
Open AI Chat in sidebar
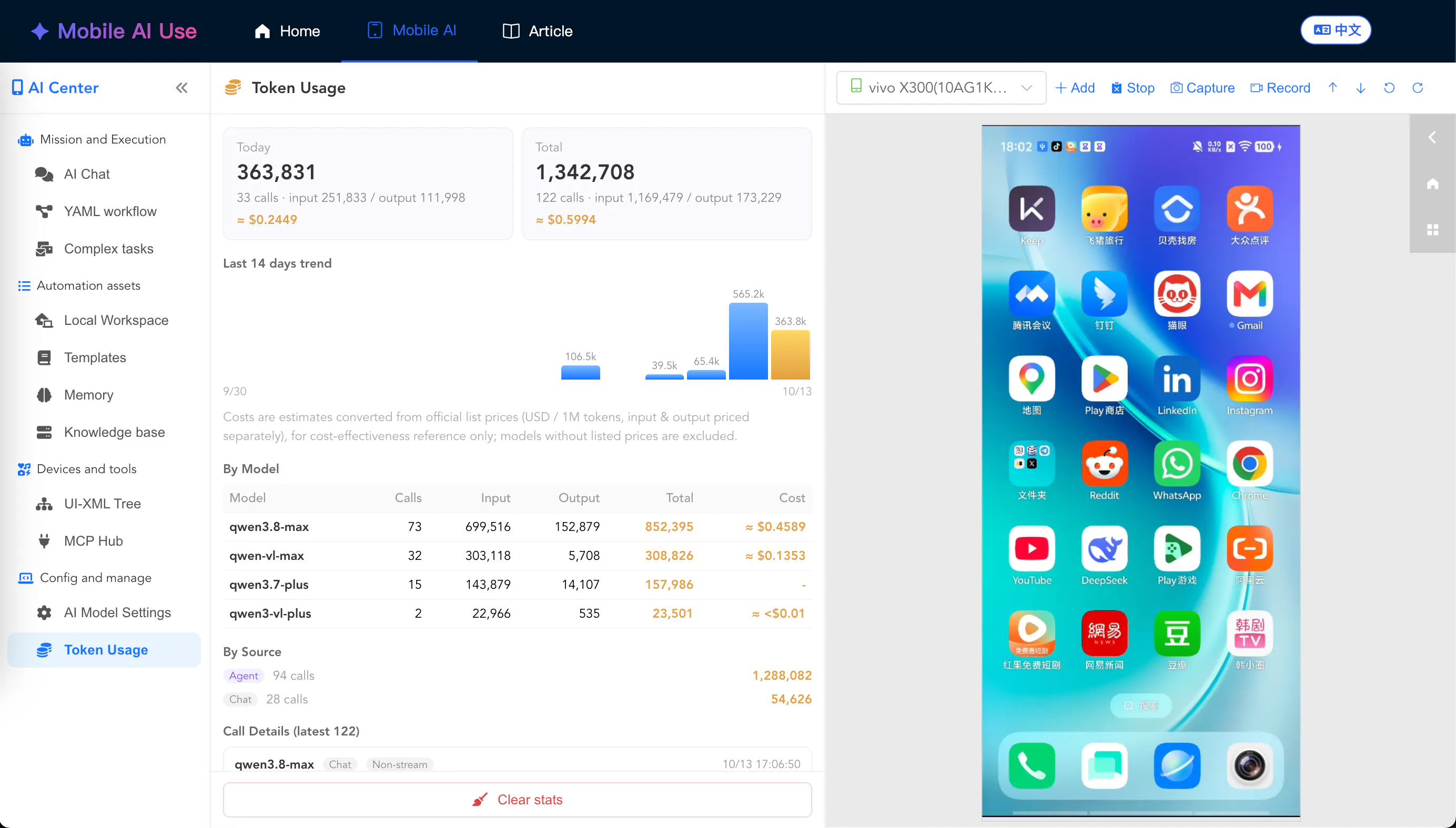pyautogui.click(x=104, y=174)
